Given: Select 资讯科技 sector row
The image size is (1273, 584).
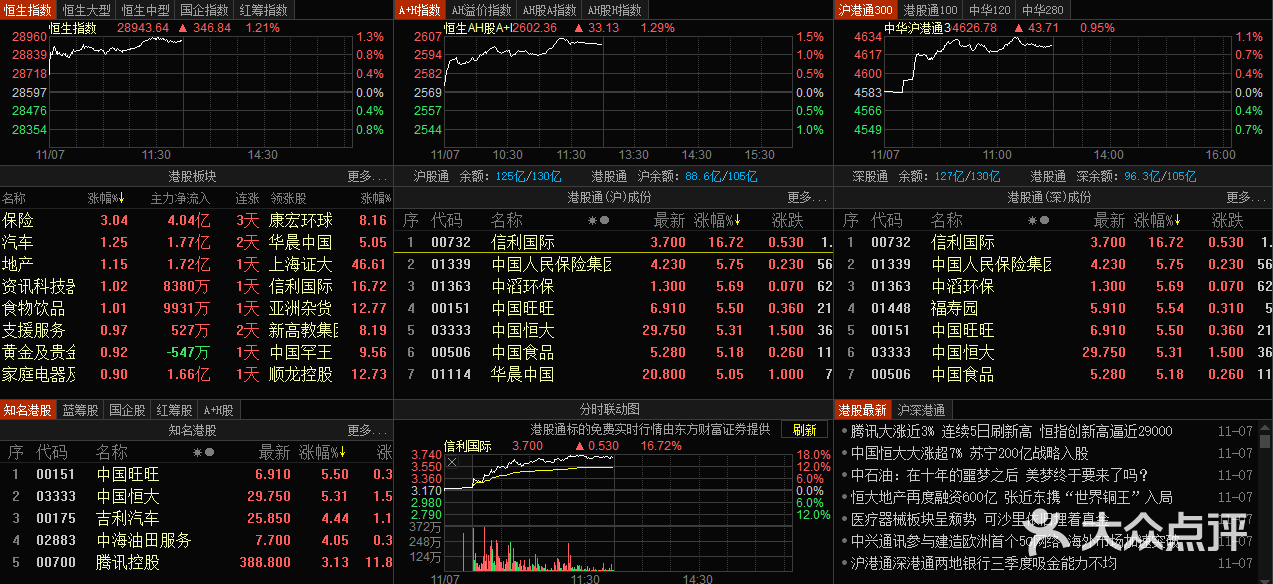Looking at the screenshot, I should 196,286.
